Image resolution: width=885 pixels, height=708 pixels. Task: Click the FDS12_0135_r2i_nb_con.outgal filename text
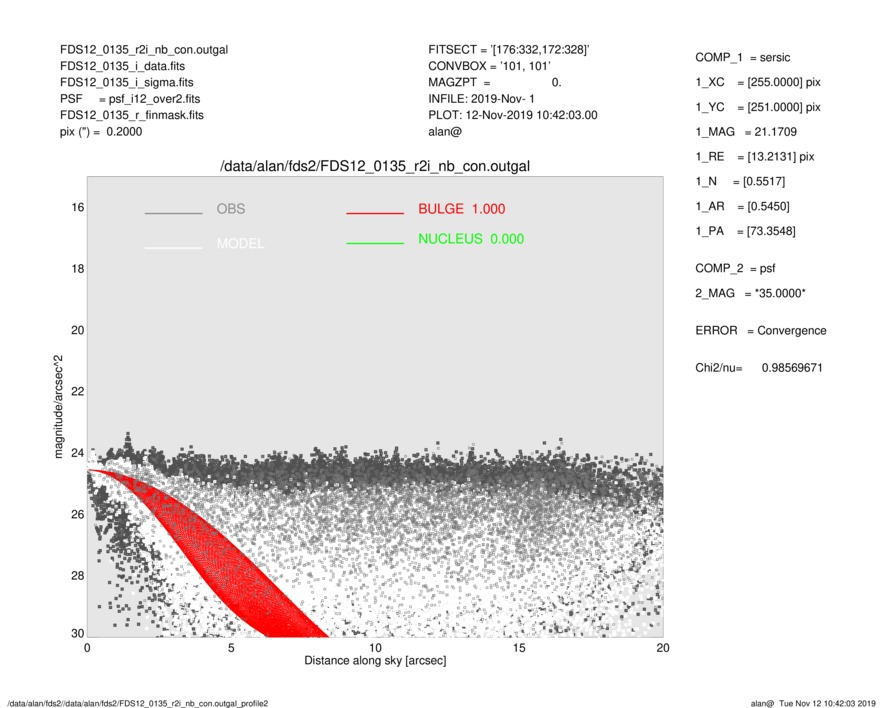(x=144, y=50)
